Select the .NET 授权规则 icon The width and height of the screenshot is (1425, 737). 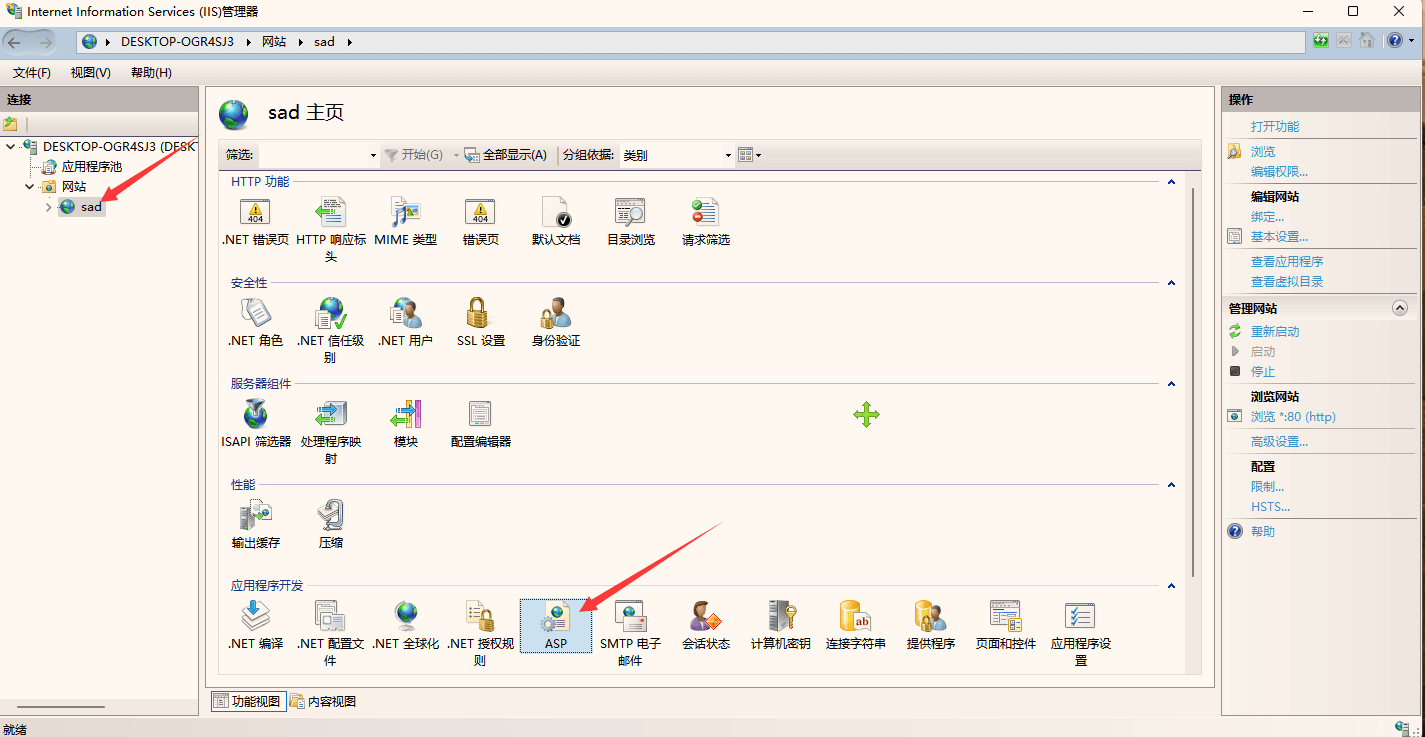[x=480, y=634]
